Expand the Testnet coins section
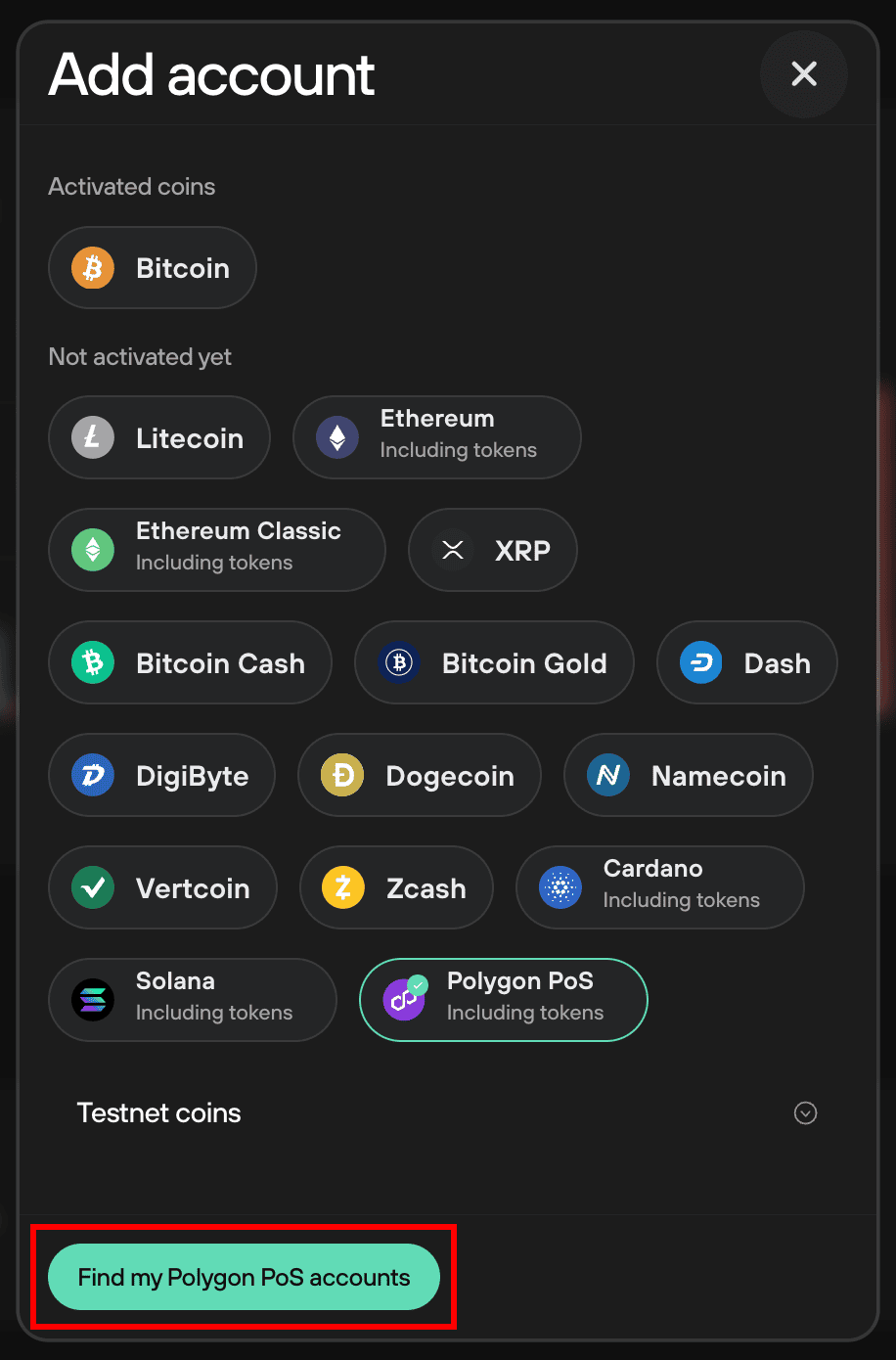 point(447,1113)
